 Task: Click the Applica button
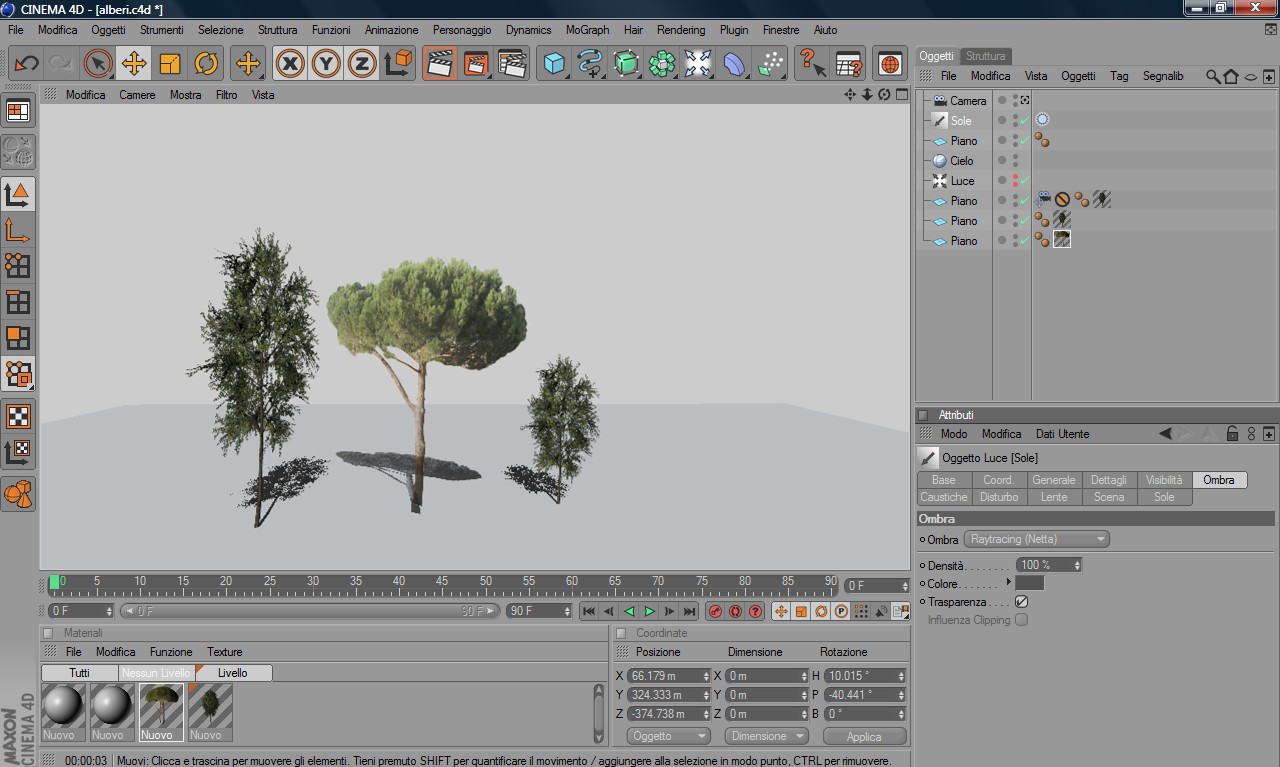coord(864,736)
